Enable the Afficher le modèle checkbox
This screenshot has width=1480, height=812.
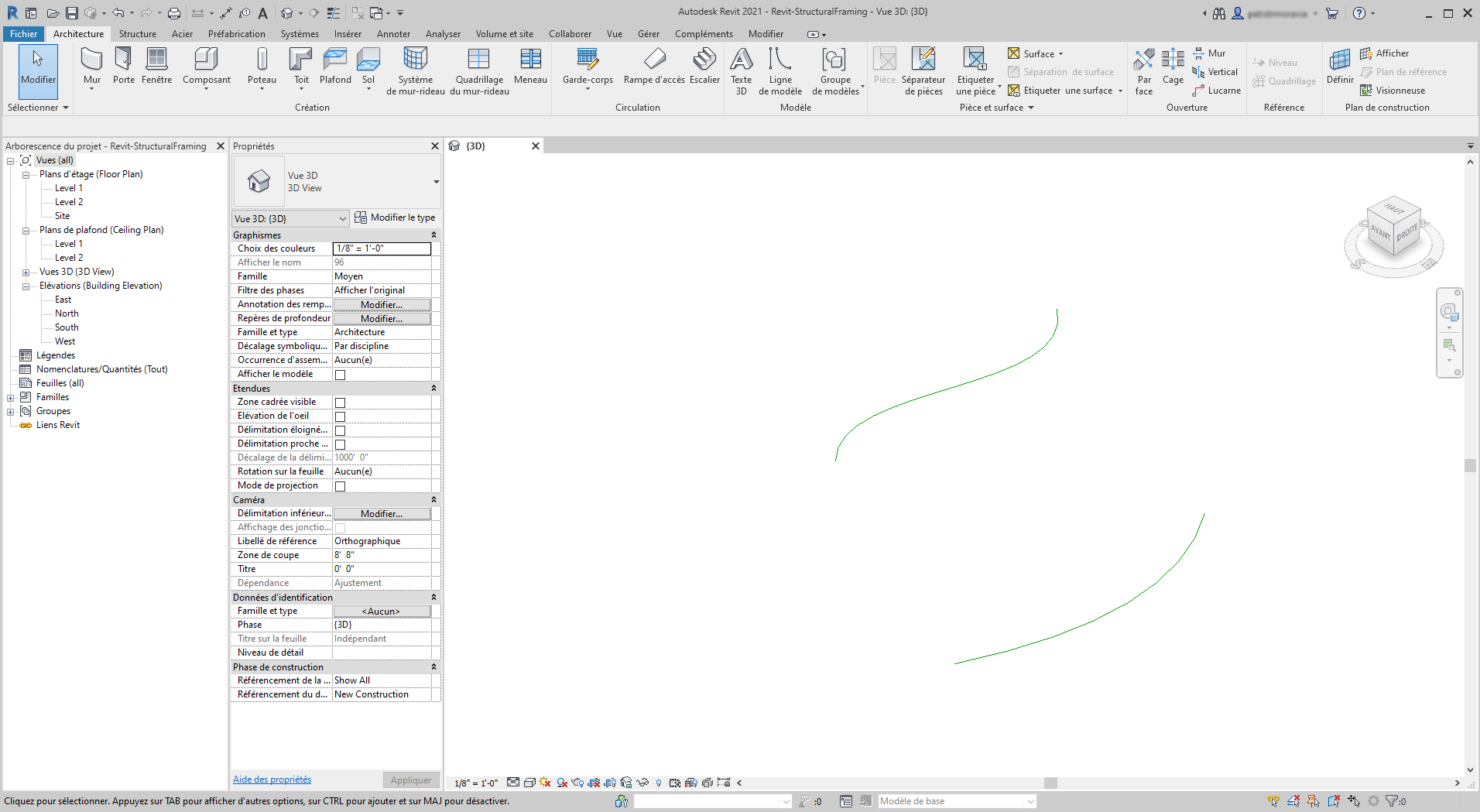pyautogui.click(x=340, y=374)
